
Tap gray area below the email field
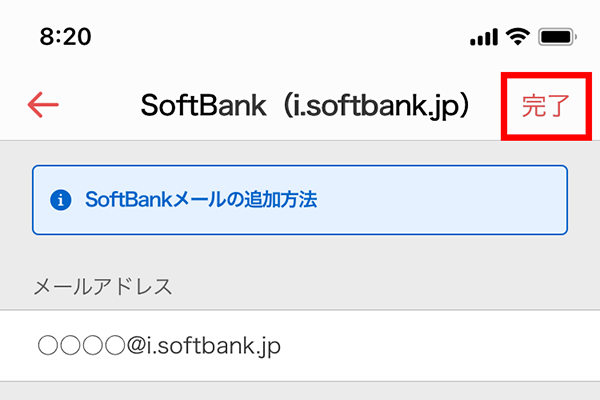tap(300, 391)
